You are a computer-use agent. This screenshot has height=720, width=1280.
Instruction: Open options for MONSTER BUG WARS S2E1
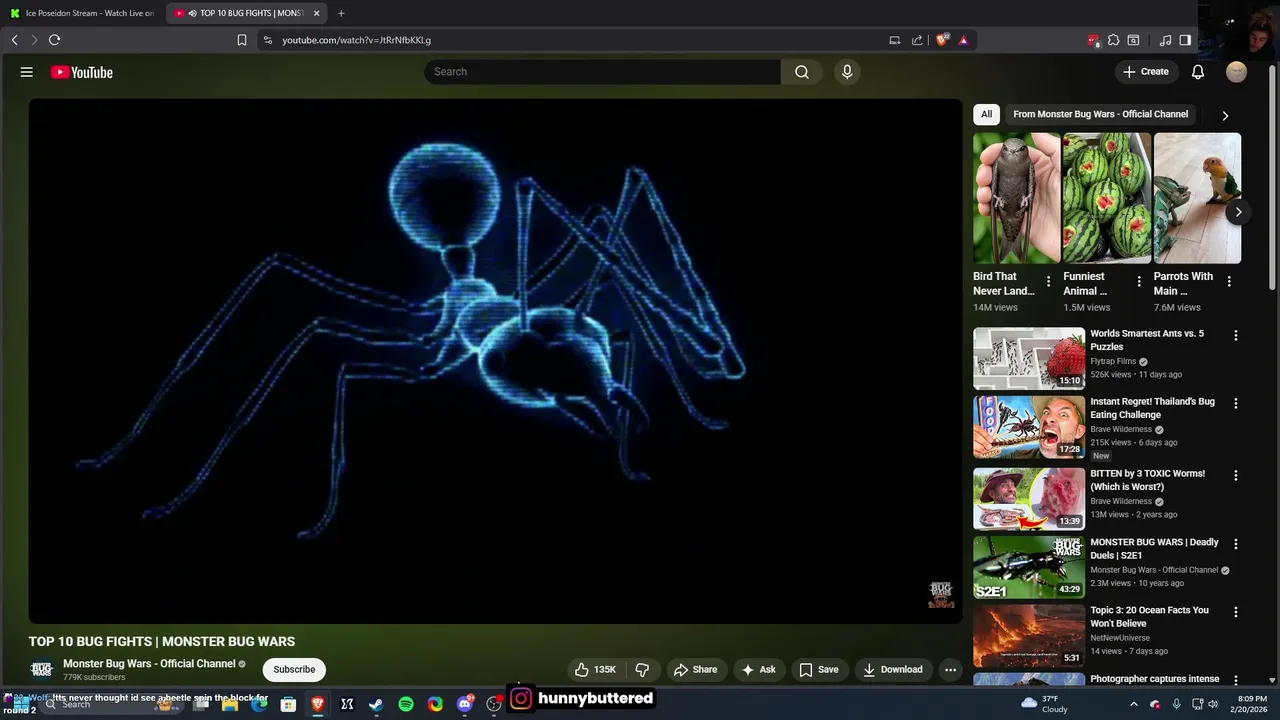tap(1236, 545)
